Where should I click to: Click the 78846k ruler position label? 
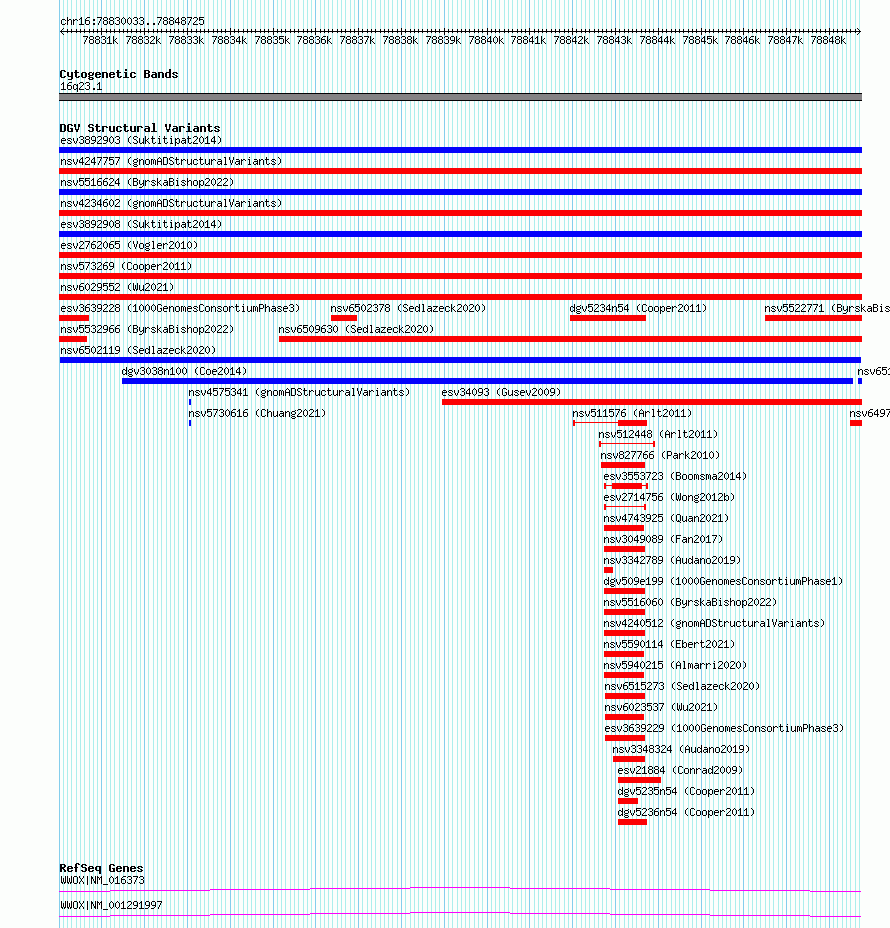(742, 40)
